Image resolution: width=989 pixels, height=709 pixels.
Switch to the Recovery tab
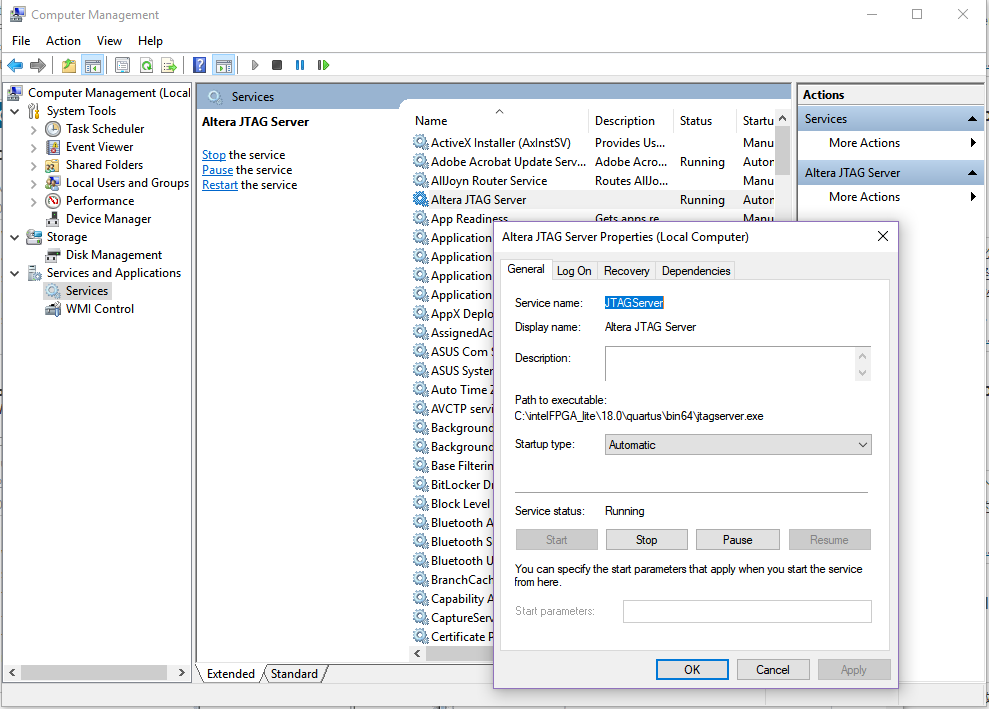tap(626, 271)
